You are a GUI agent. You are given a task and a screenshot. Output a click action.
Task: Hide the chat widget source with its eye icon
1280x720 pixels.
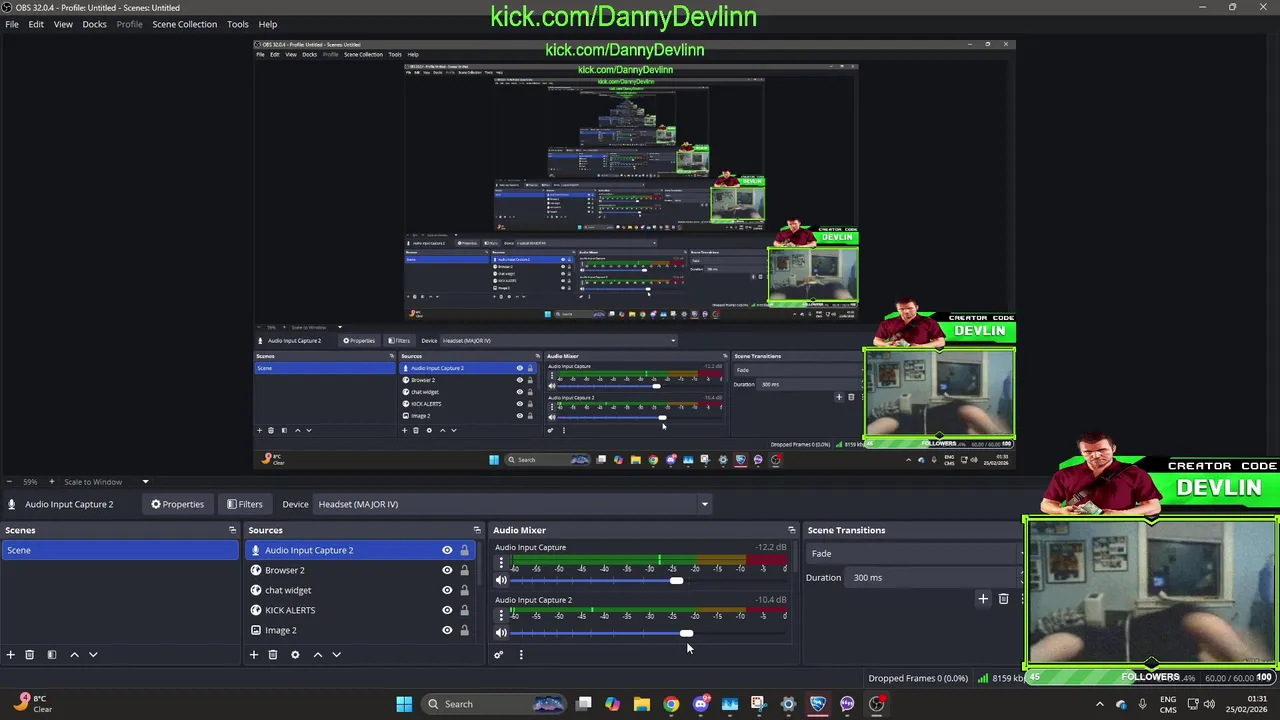point(447,590)
